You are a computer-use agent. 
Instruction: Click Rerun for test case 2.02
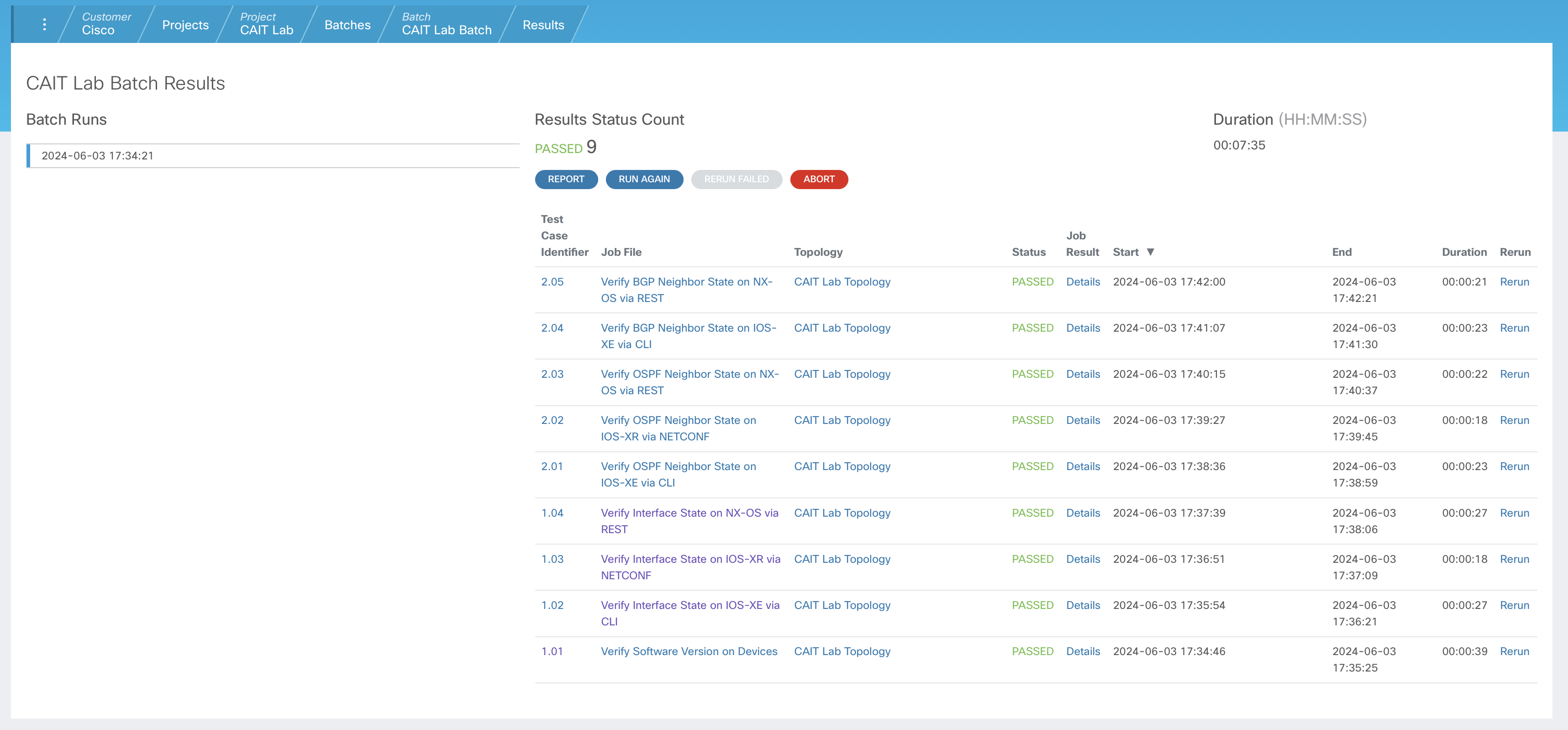[1514, 421]
